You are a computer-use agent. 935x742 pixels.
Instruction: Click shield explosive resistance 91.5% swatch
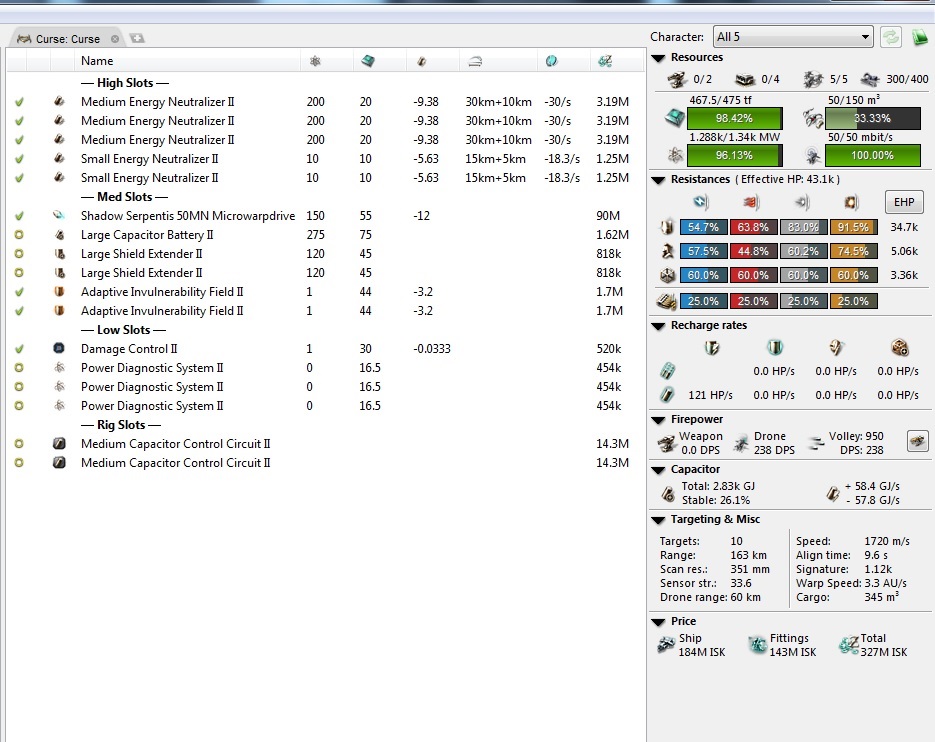pyautogui.click(x=853, y=227)
